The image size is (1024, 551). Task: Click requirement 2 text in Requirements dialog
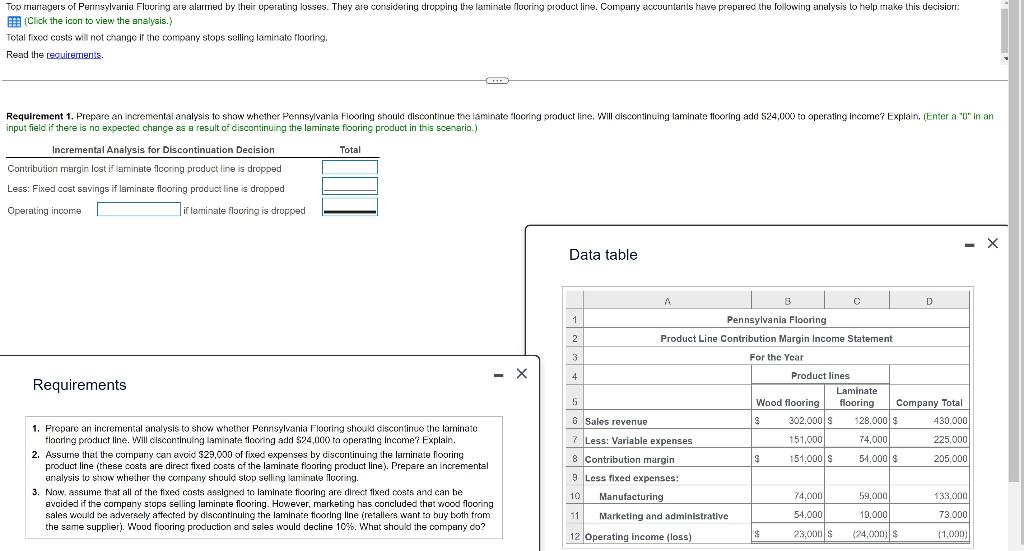(x=267, y=465)
